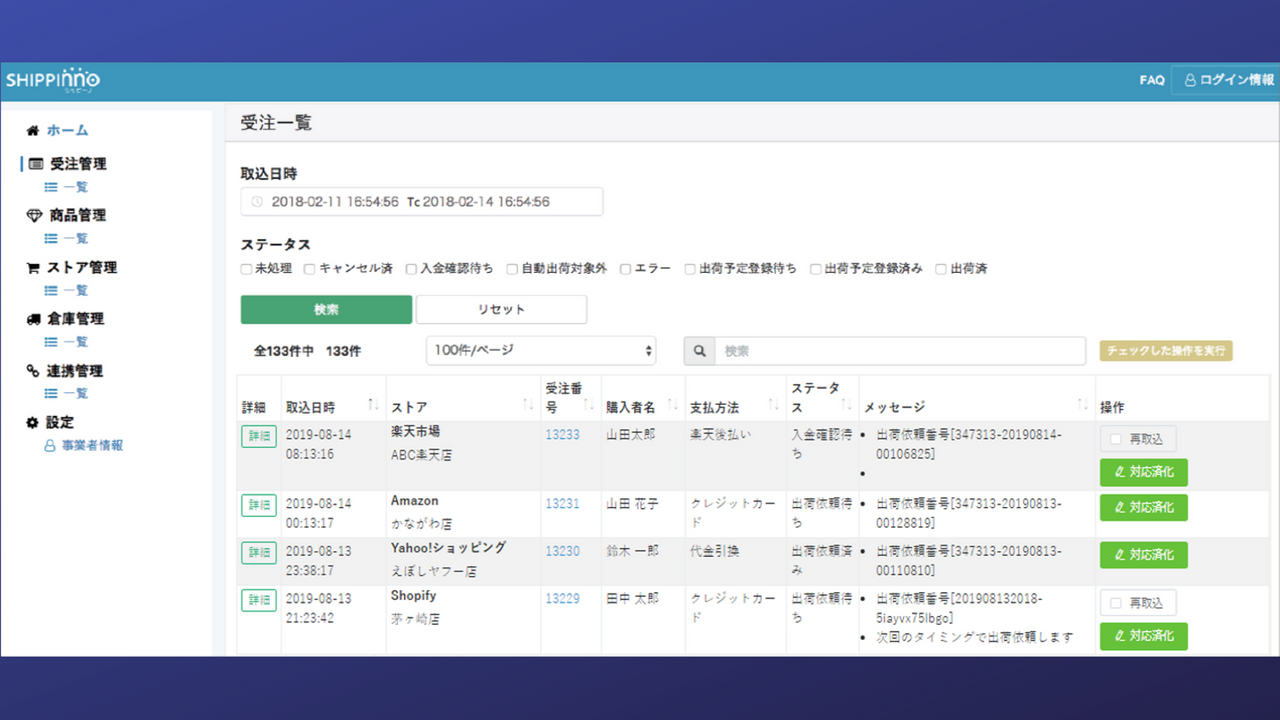1280x720 pixels.
Task: Click the clock icon in the date field
Action: click(x=257, y=202)
